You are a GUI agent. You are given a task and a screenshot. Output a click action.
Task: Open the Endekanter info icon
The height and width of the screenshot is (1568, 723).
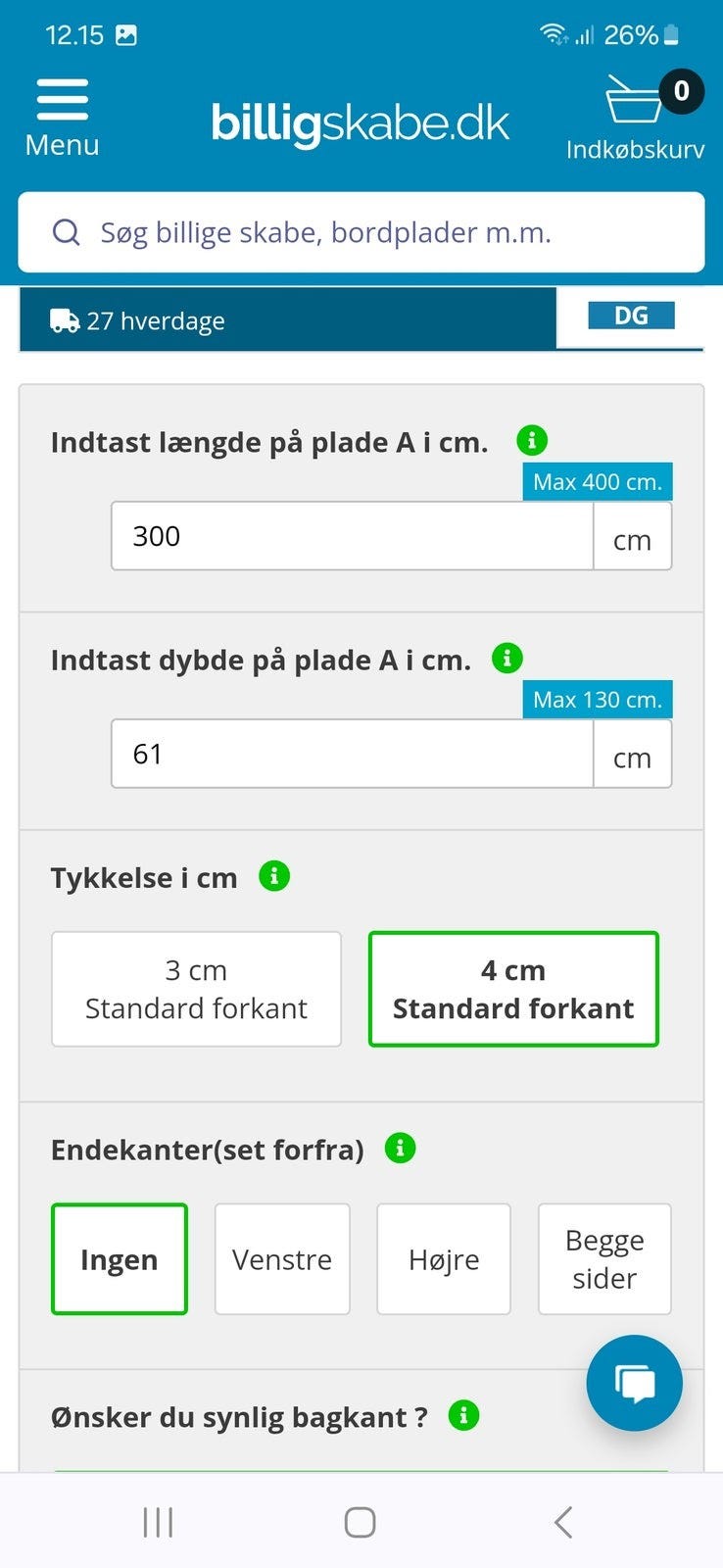point(400,1148)
